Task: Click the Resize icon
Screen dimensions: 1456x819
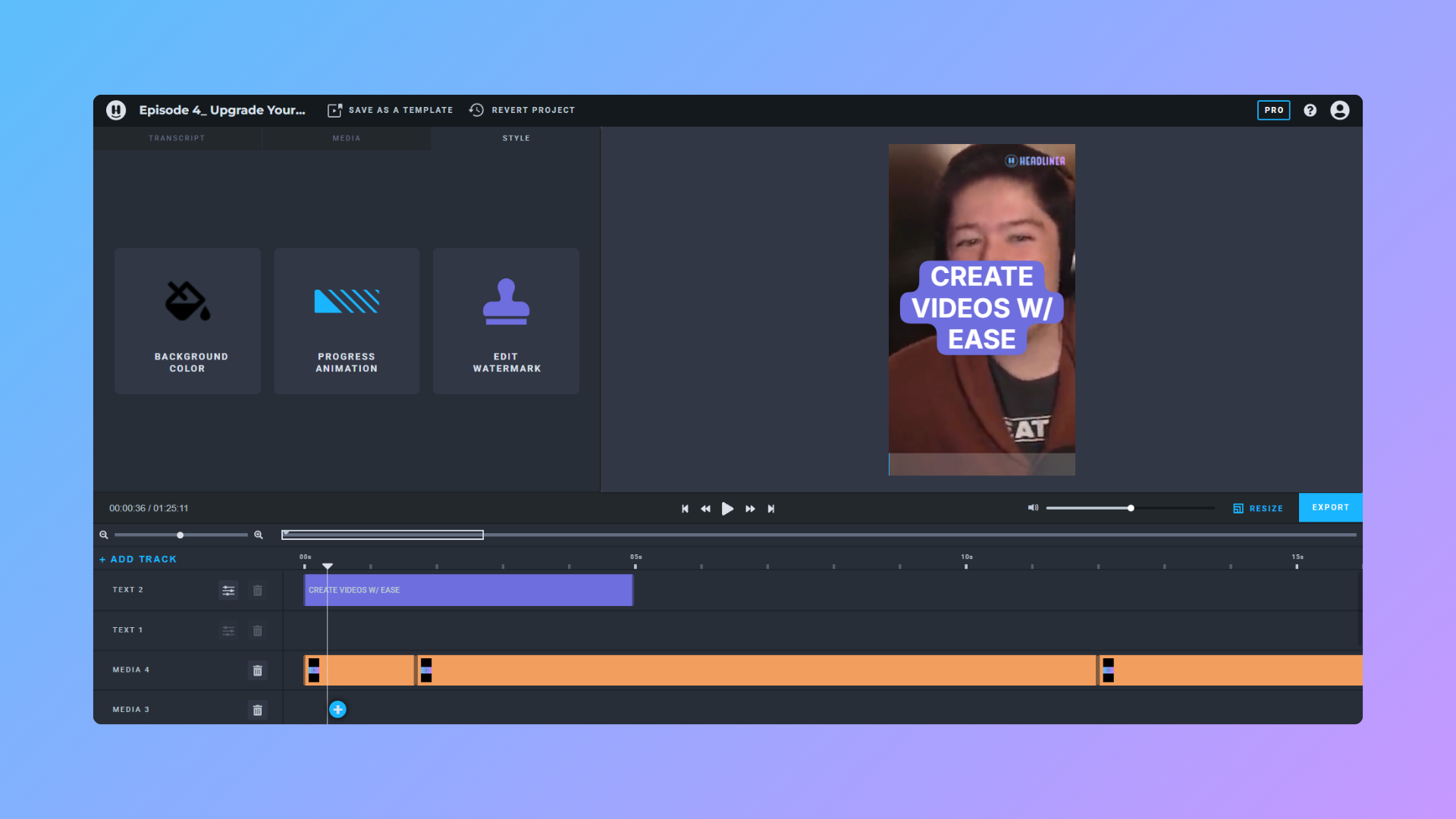Action: click(x=1238, y=508)
